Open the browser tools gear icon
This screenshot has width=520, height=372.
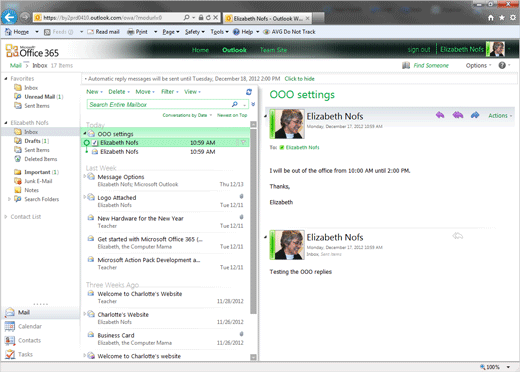[x=513, y=18]
